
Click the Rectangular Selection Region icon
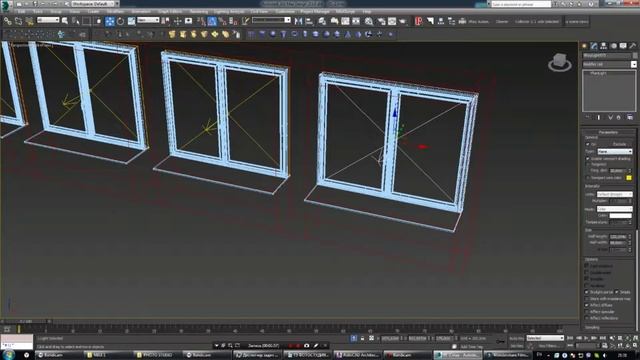(x=87, y=21)
